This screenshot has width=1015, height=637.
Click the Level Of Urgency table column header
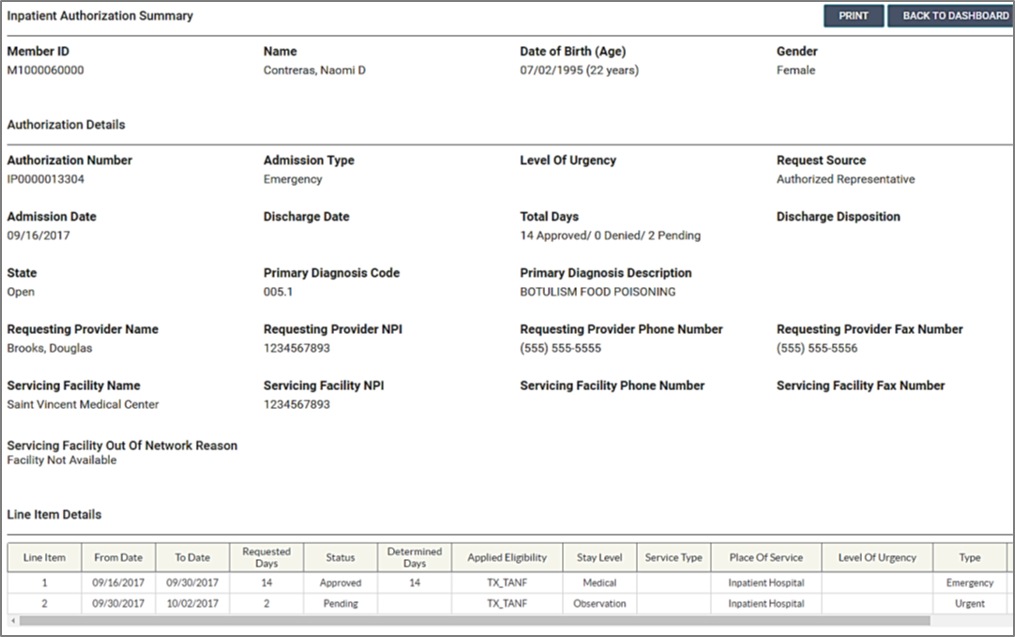coord(877,558)
